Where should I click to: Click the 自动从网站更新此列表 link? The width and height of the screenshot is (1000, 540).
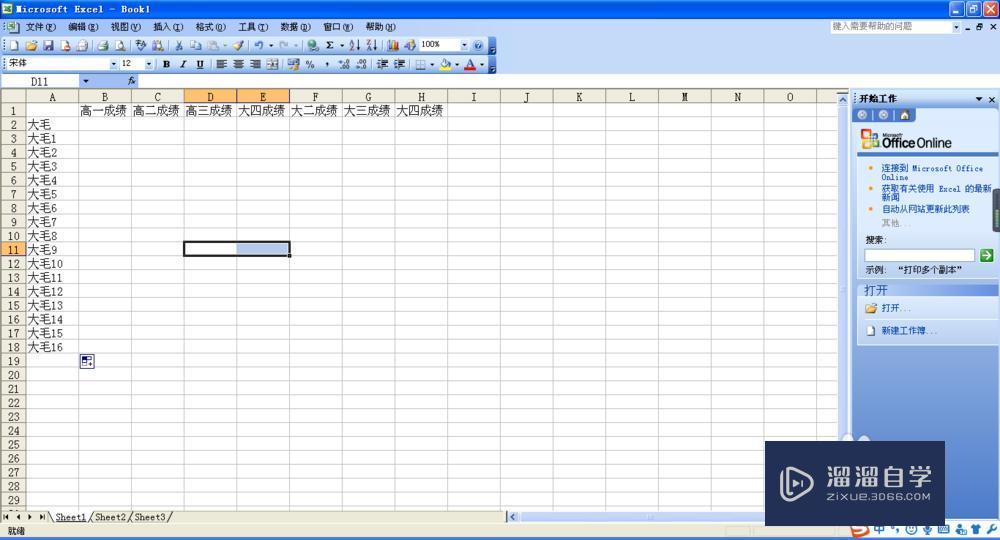tap(925, 209)
